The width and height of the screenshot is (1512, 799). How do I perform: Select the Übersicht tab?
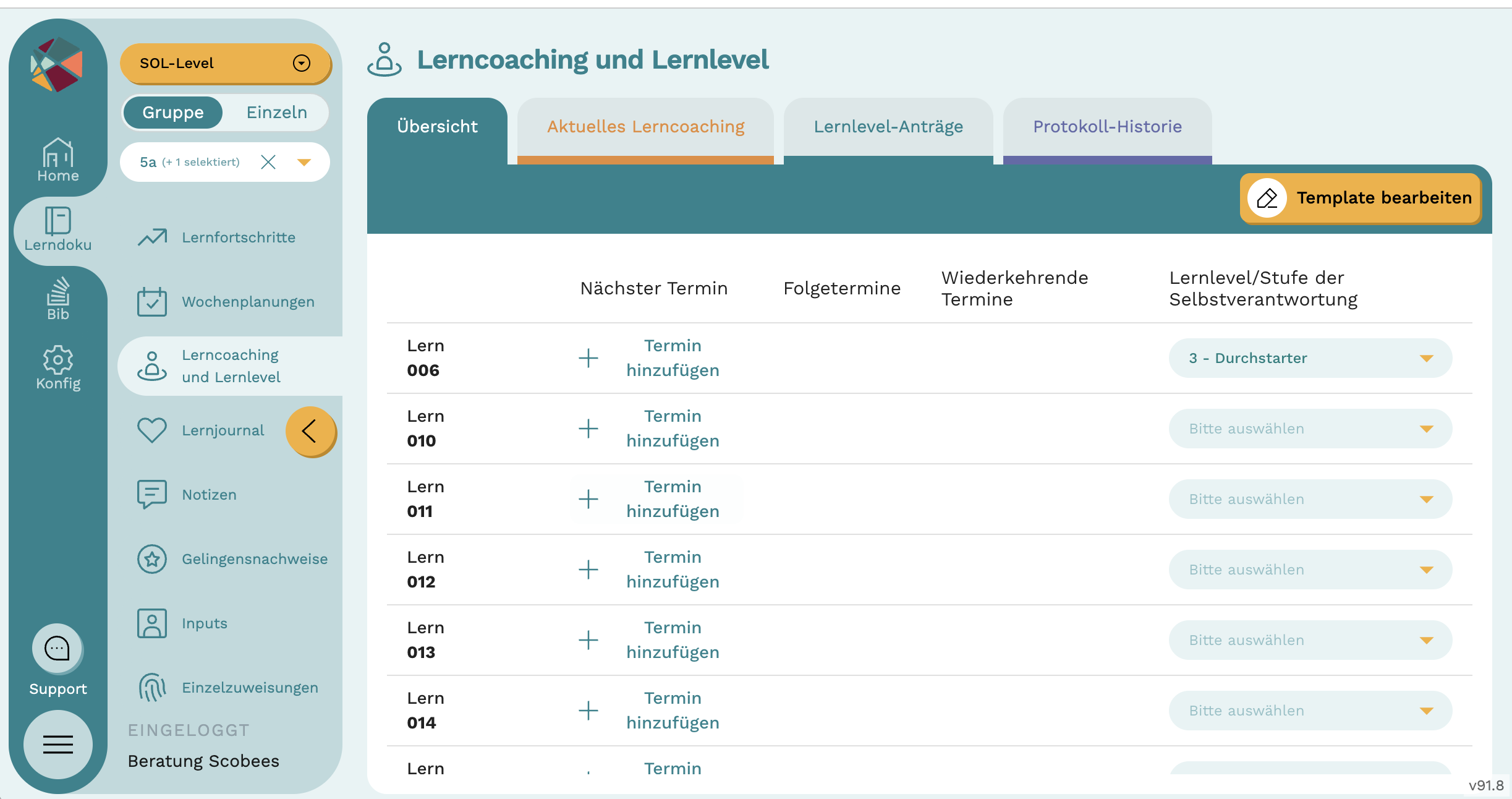point(437,131)
